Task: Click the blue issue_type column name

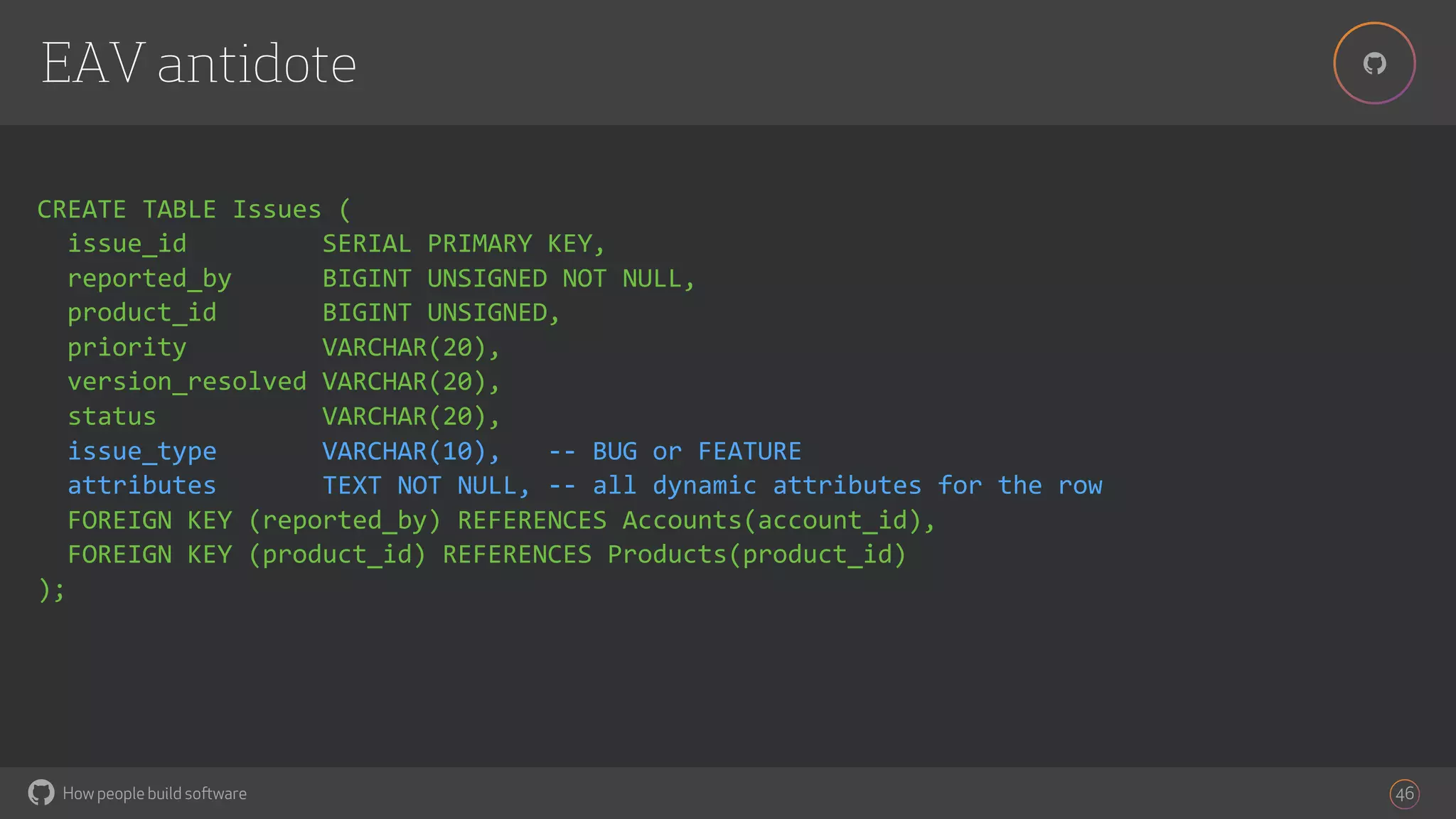Action: pos(142,451)
